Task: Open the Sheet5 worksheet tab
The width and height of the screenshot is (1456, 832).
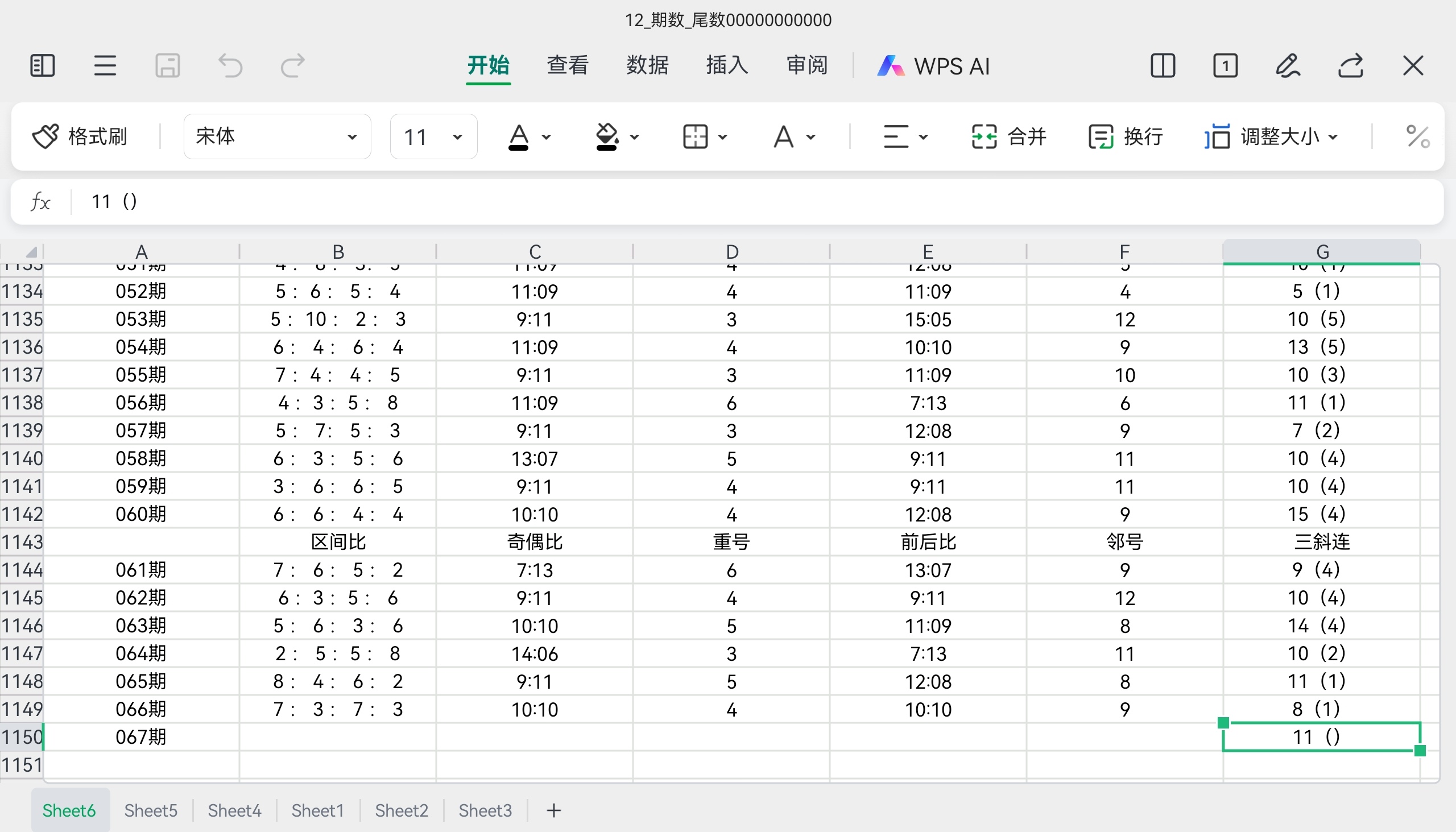Action: pos(151,810)
